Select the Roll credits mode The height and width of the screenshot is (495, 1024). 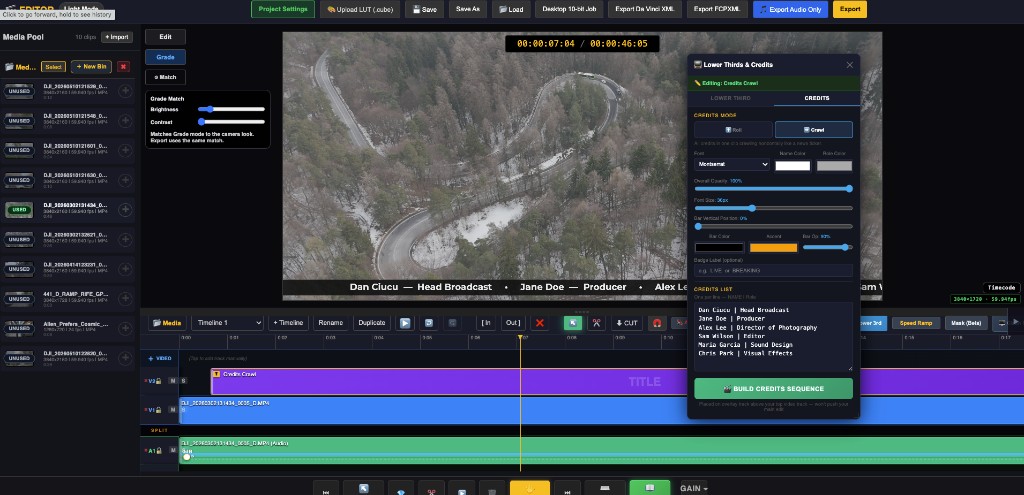pyautogui.click(x=733, y=129)
